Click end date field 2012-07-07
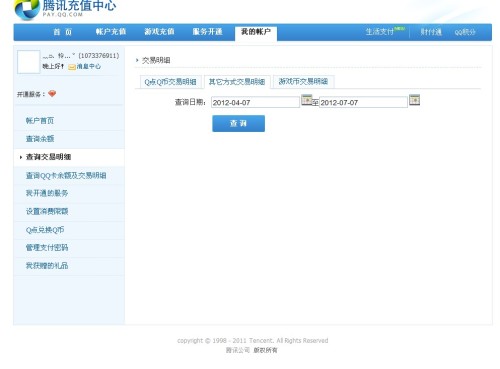 click(363, 102)
